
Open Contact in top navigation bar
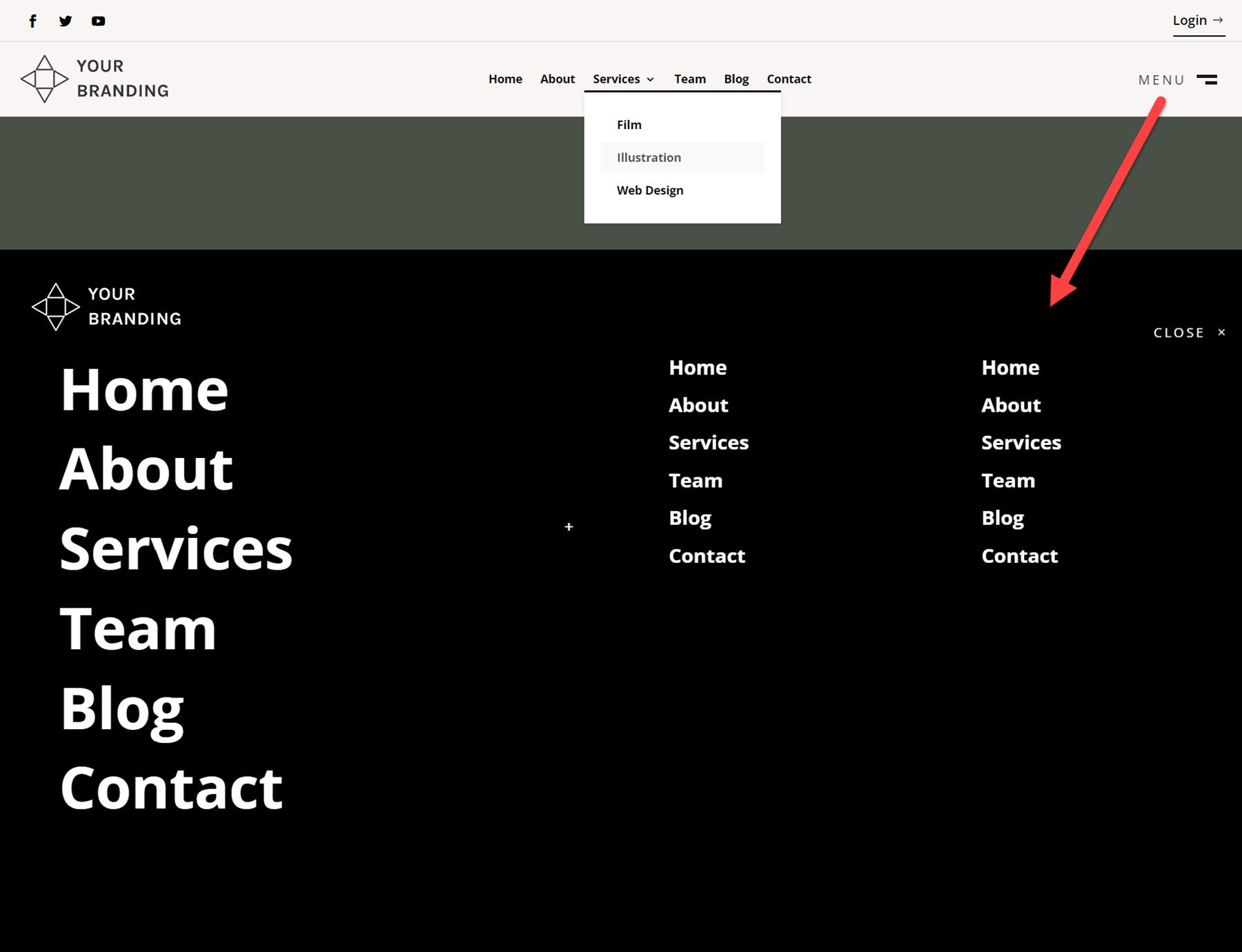(x=789, y=79)
